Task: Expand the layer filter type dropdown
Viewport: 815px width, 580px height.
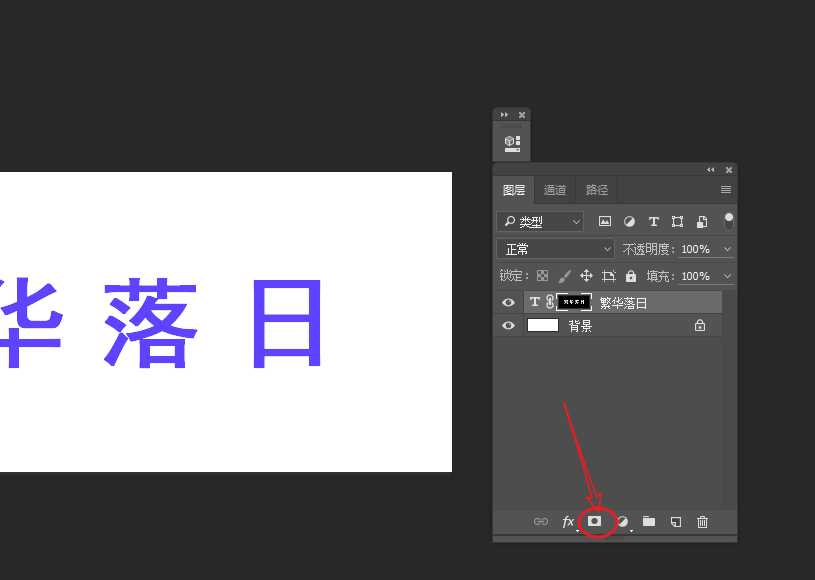Action: 576,221
